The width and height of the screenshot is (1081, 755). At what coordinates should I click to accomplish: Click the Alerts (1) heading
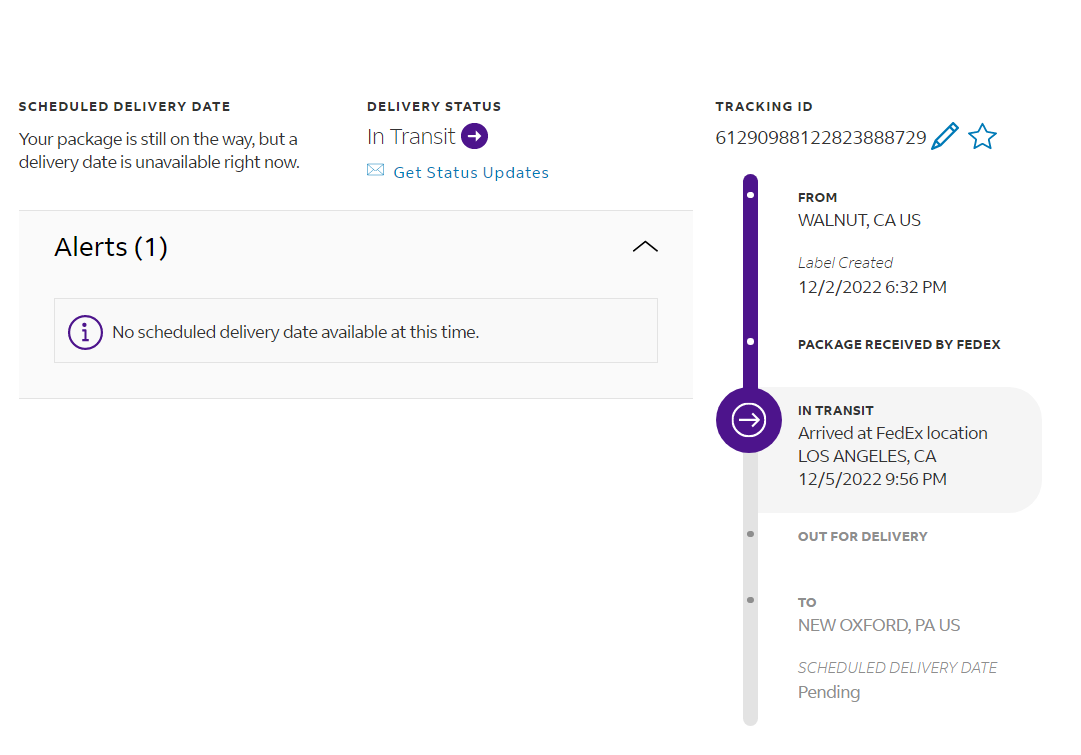(111, 247)
